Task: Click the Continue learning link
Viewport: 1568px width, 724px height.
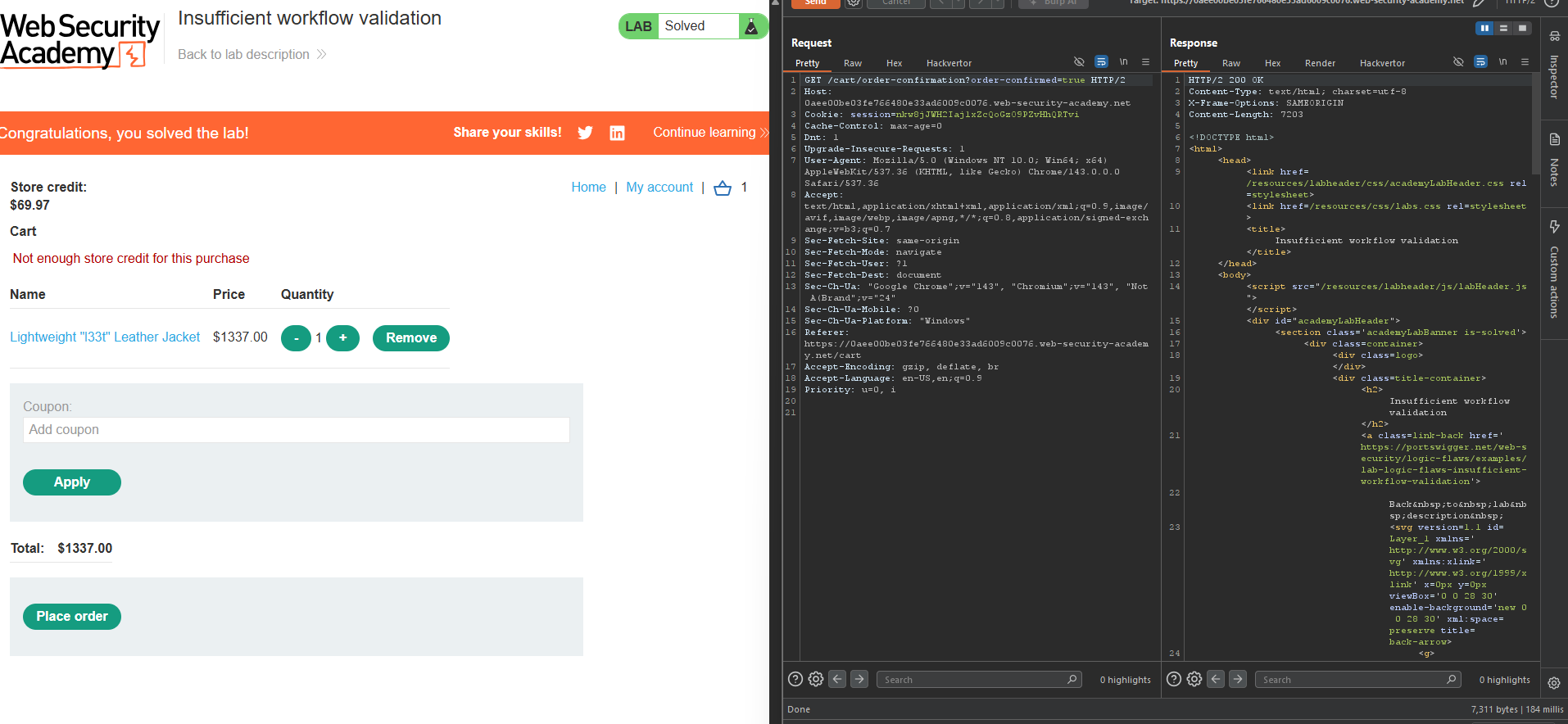Action: click(x=710, y=133)
